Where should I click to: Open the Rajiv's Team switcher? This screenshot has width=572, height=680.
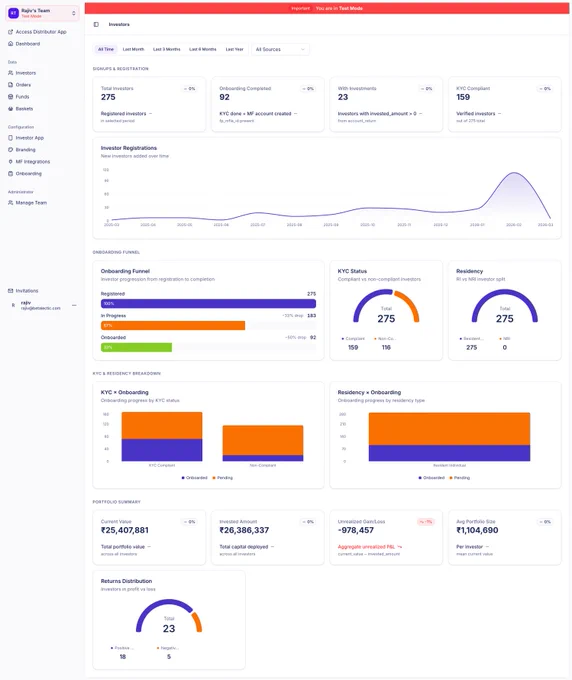pos(42,13)
